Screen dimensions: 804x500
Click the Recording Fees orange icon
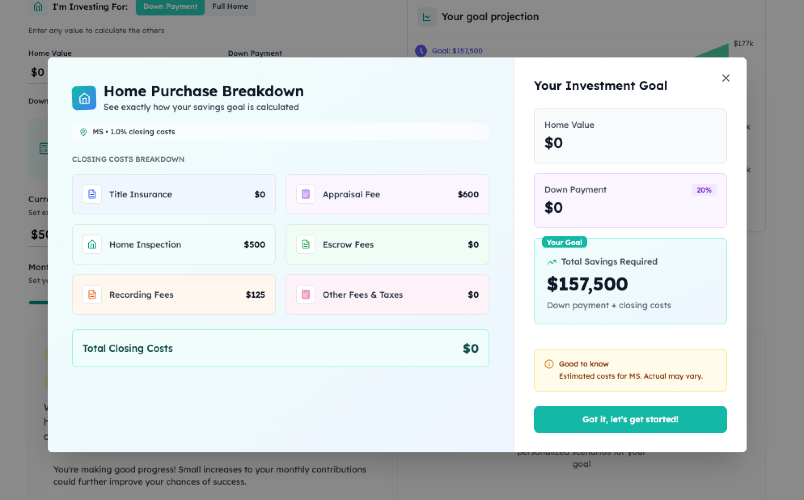92,295
